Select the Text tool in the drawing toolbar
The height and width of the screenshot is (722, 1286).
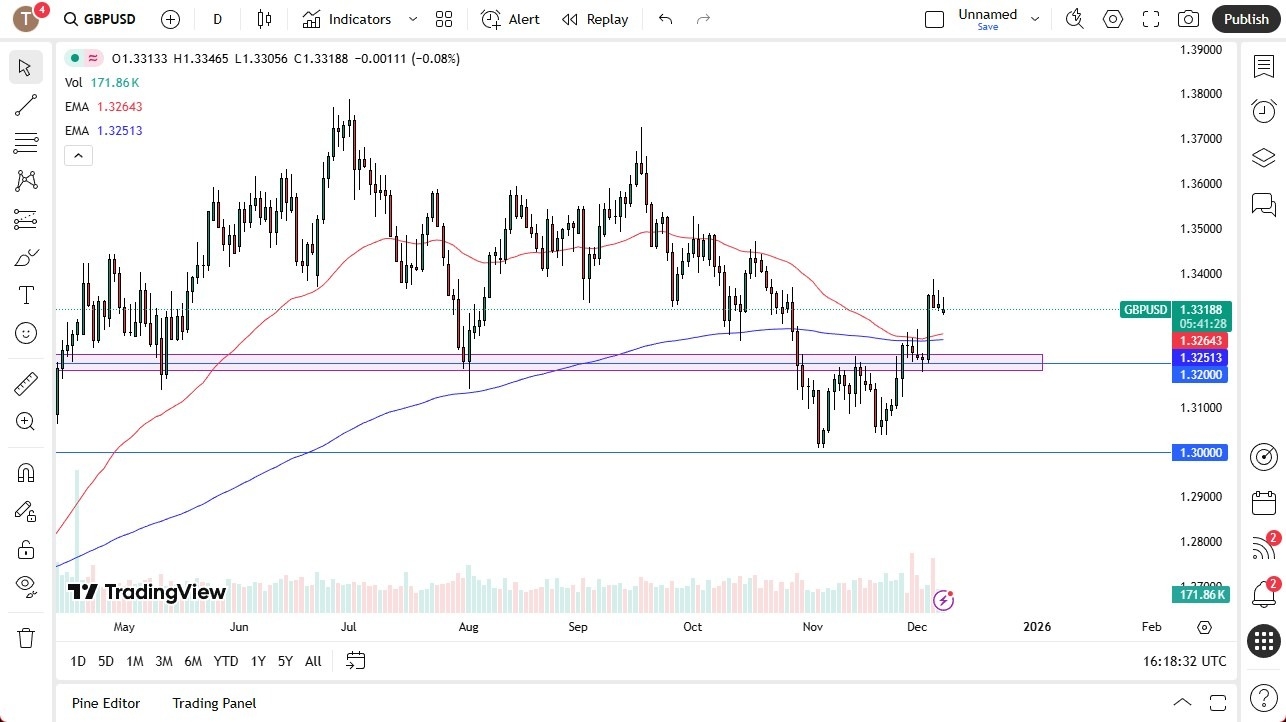click(x=26, y=295)
